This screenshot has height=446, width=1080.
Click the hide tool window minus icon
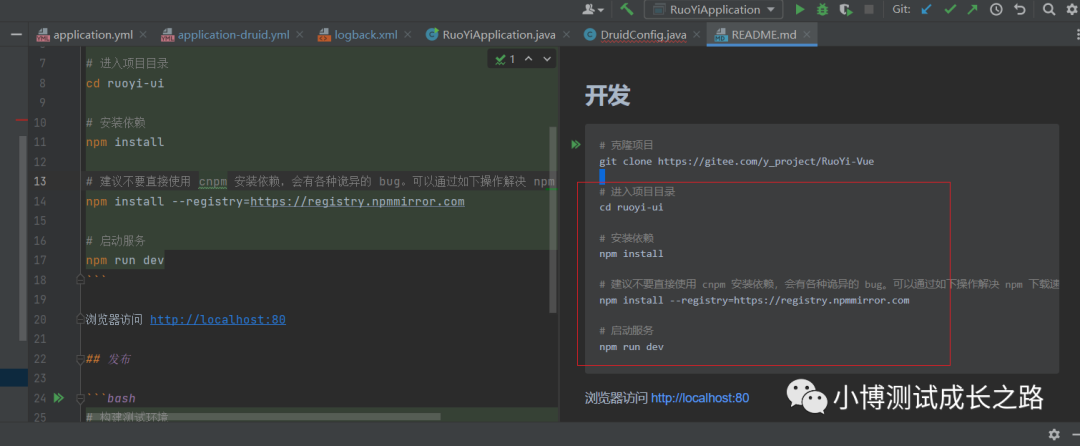click(x=15, y=34)
